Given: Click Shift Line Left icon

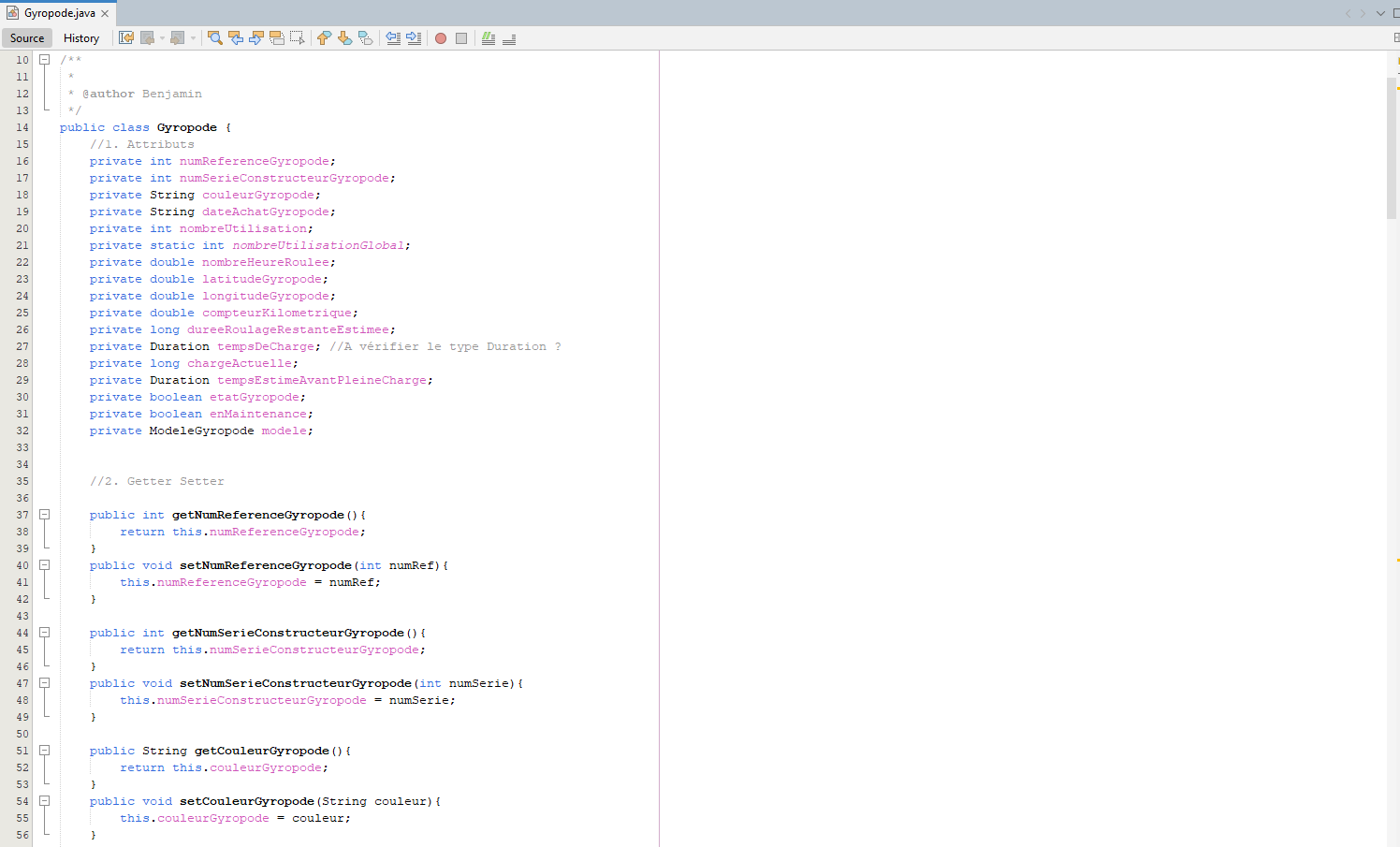Looking at the screenshot, I should 393,38.
